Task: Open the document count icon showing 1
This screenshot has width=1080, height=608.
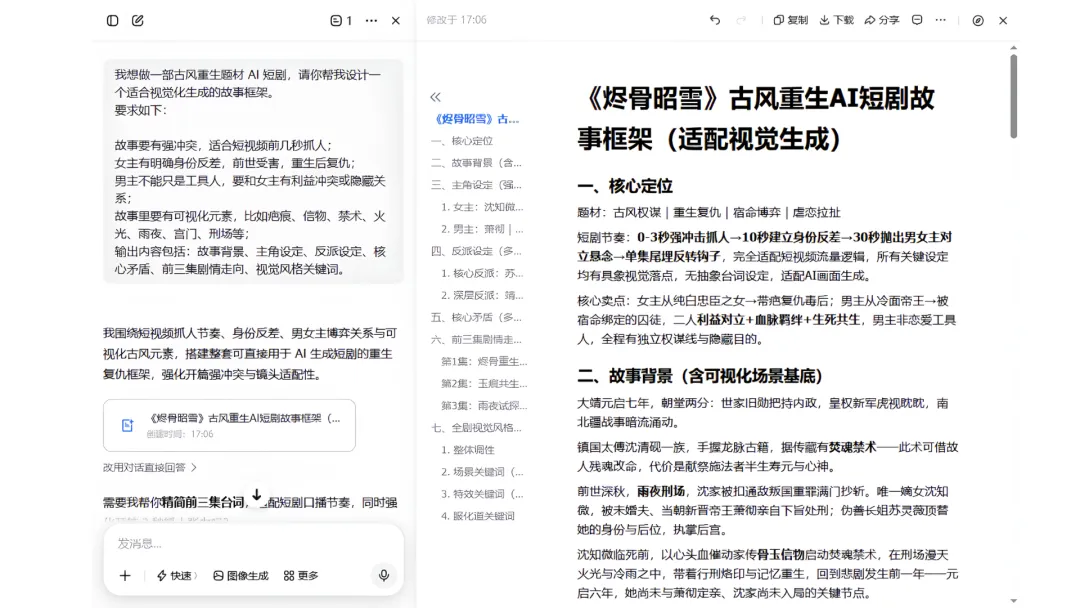Action: (x=341, y=21)
